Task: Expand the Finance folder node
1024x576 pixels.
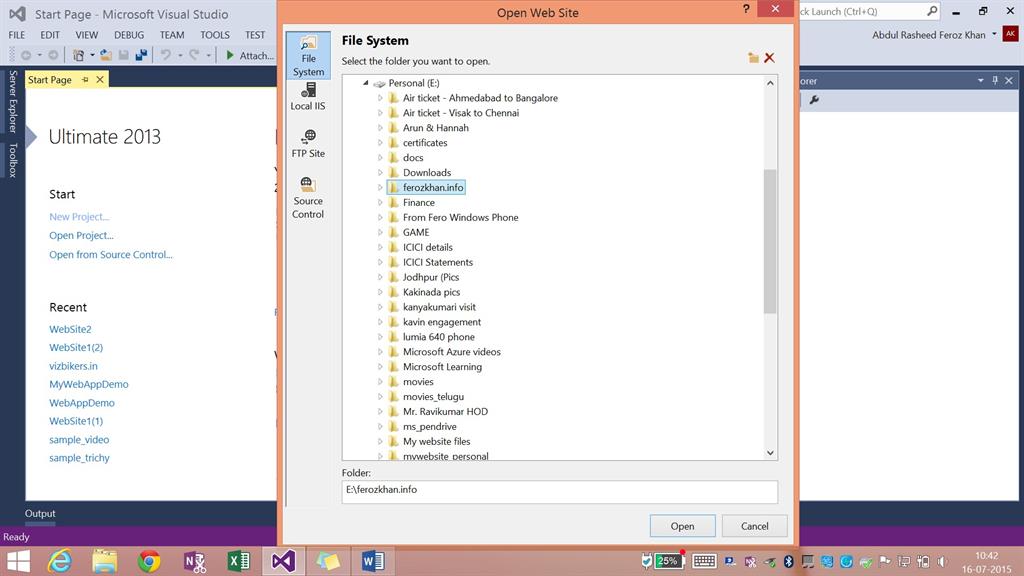Action: pos(380,202)
